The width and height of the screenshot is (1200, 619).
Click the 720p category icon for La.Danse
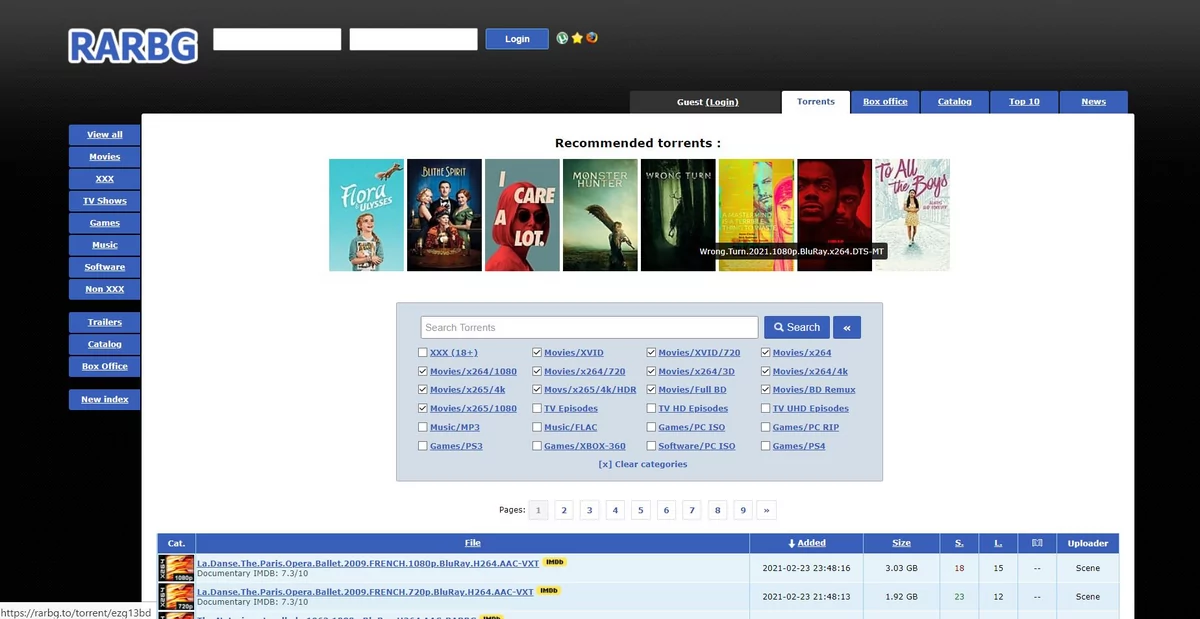176,597
